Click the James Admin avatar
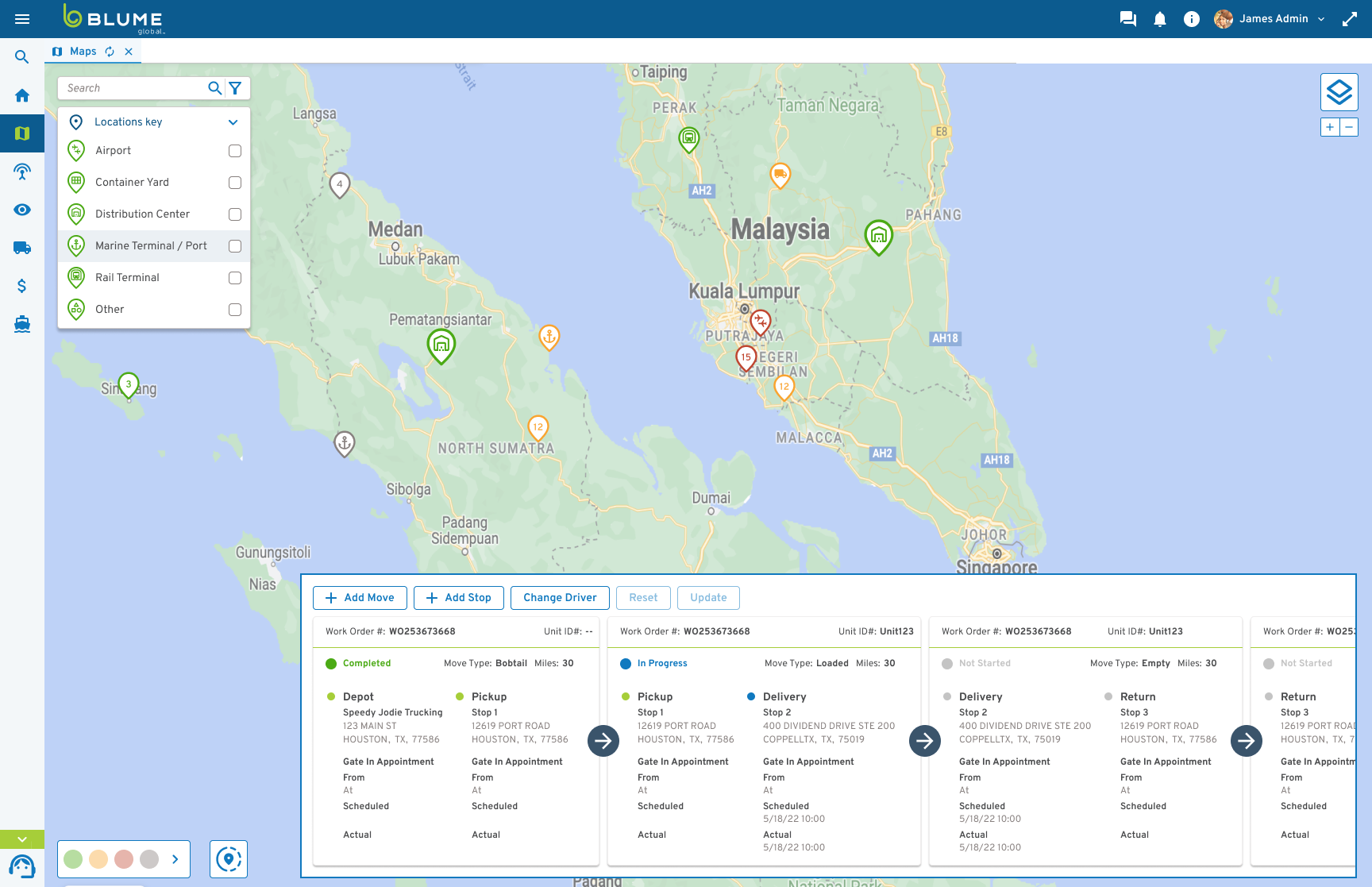Image resolution: width=1372 pixels, height=887 pixels. 1224,19
